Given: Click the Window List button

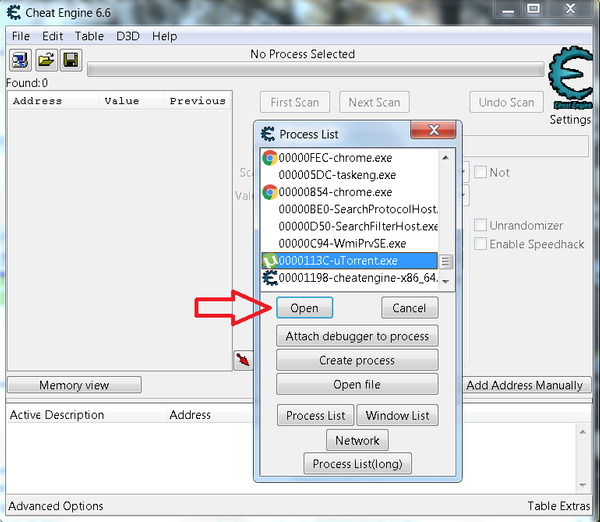Looking at the screenshot, I should click(x=398, y=415).
